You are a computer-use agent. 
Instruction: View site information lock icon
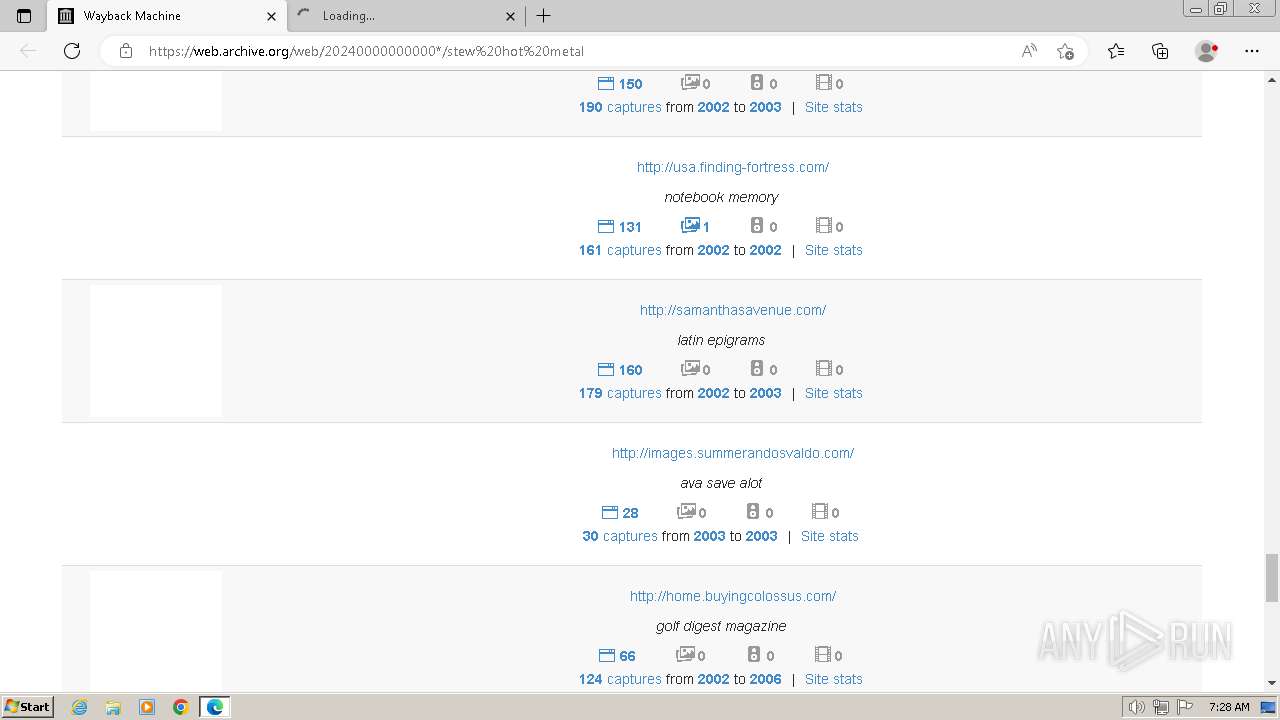(126, 51)
